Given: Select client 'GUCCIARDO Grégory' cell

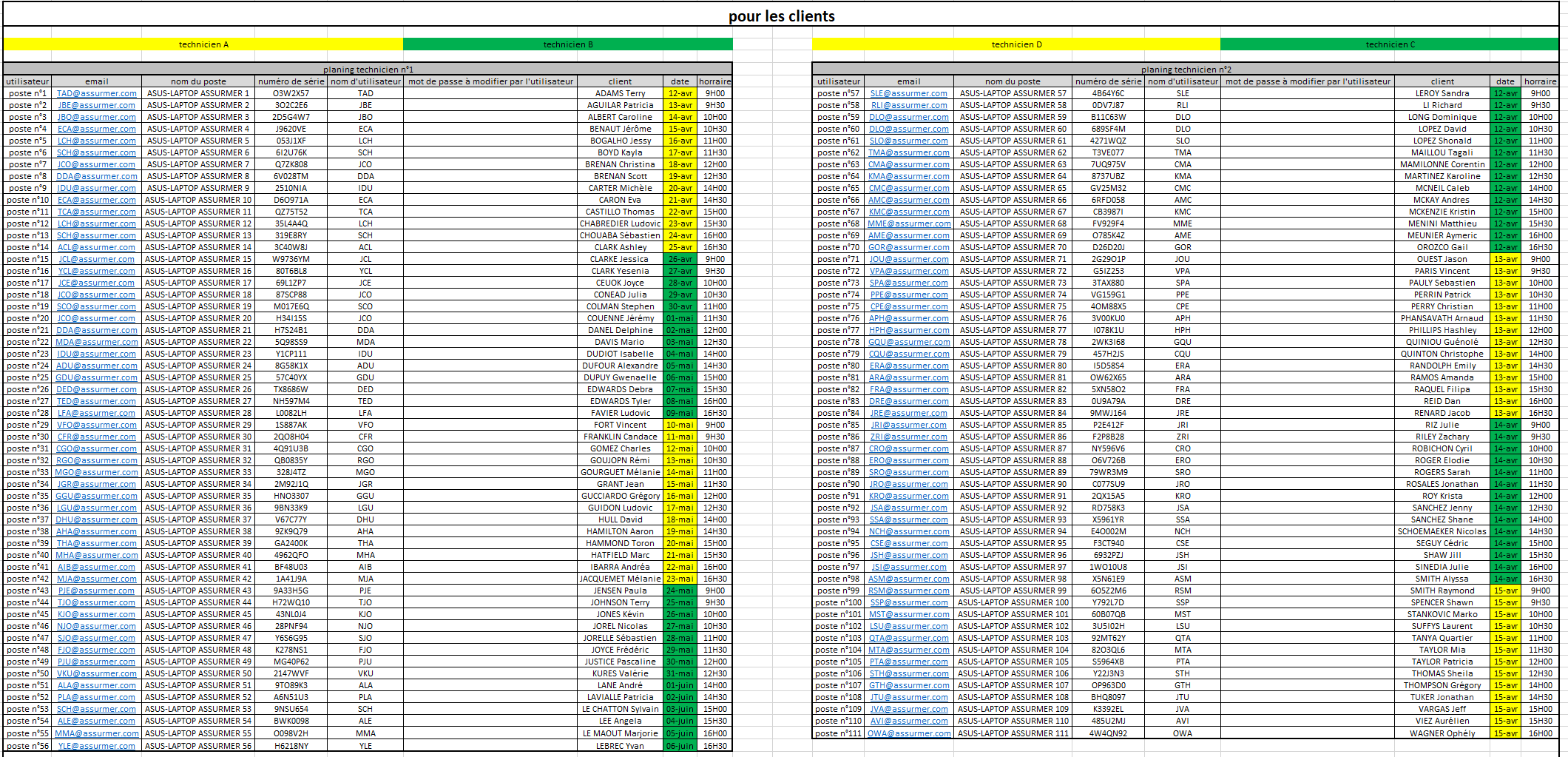Looking at the screenshot, I should (x=620, y=496).
